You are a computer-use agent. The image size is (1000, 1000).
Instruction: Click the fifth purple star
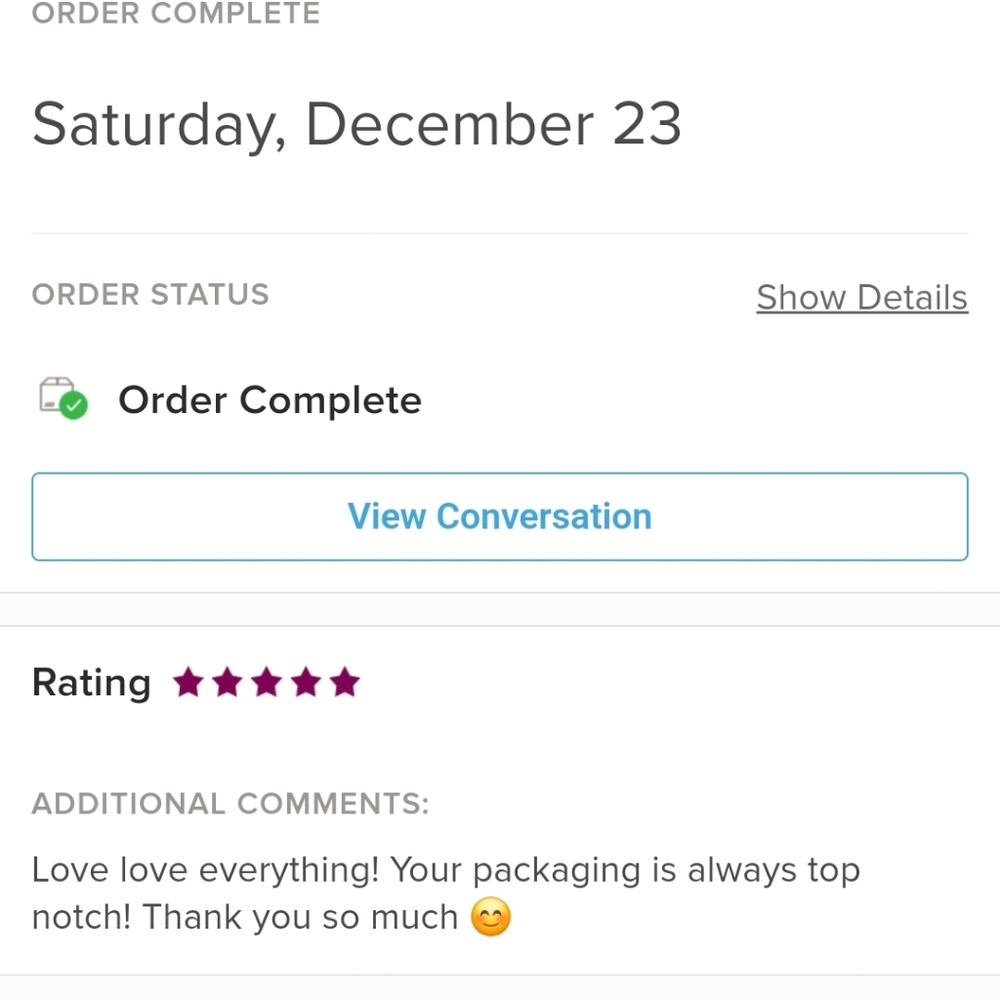[x=345, y=682]
